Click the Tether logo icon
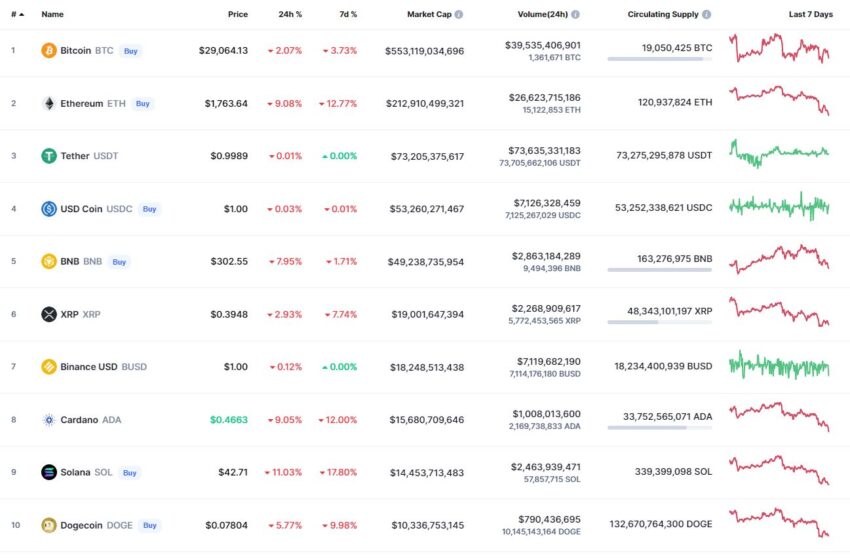The height and width of the screenshot is (558, 850). [49, 156]
